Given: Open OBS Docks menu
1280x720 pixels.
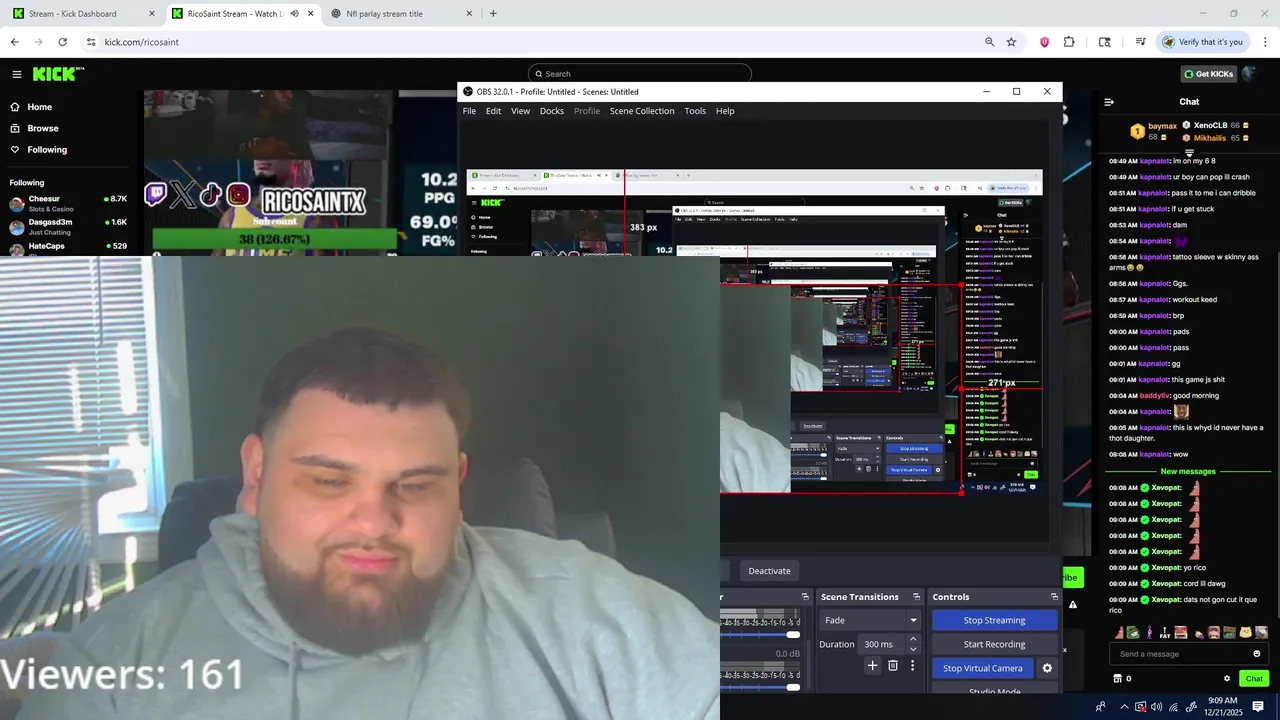Looking at the screenshot, I should [552, 111].
